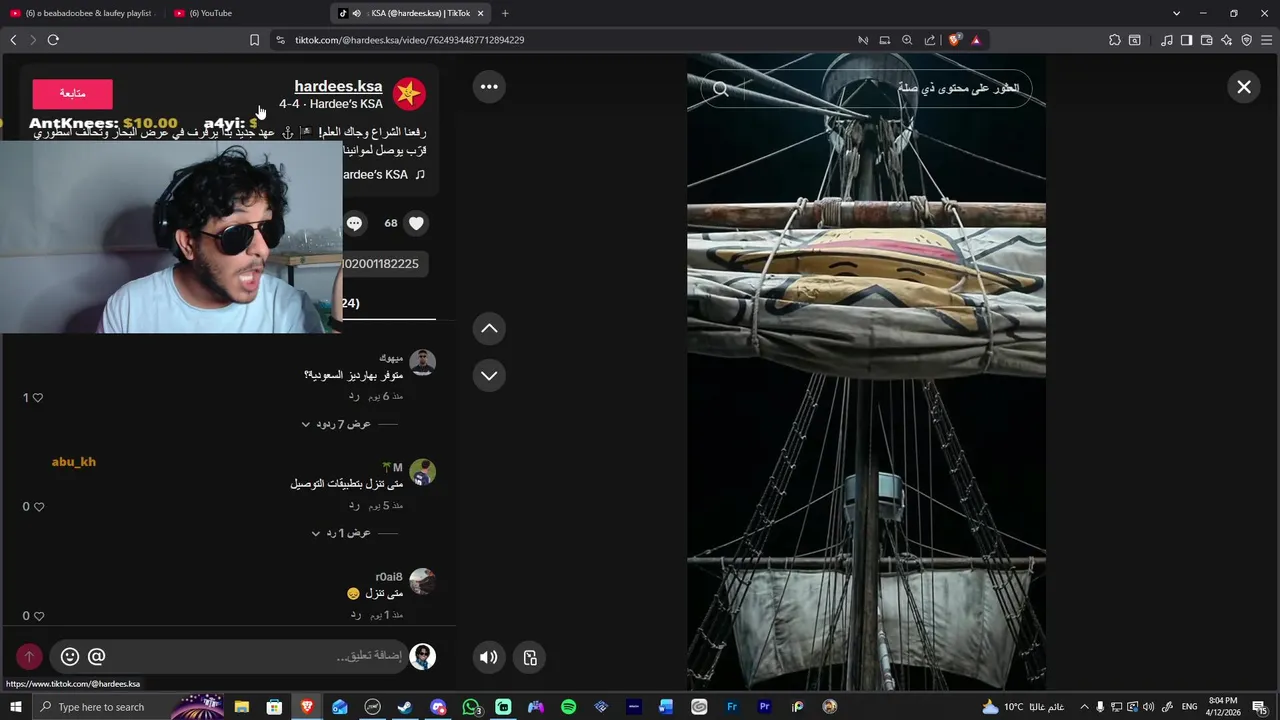Open browser extensions puzzle icon
The image size is (1280, 720).
click(1115, 40)
